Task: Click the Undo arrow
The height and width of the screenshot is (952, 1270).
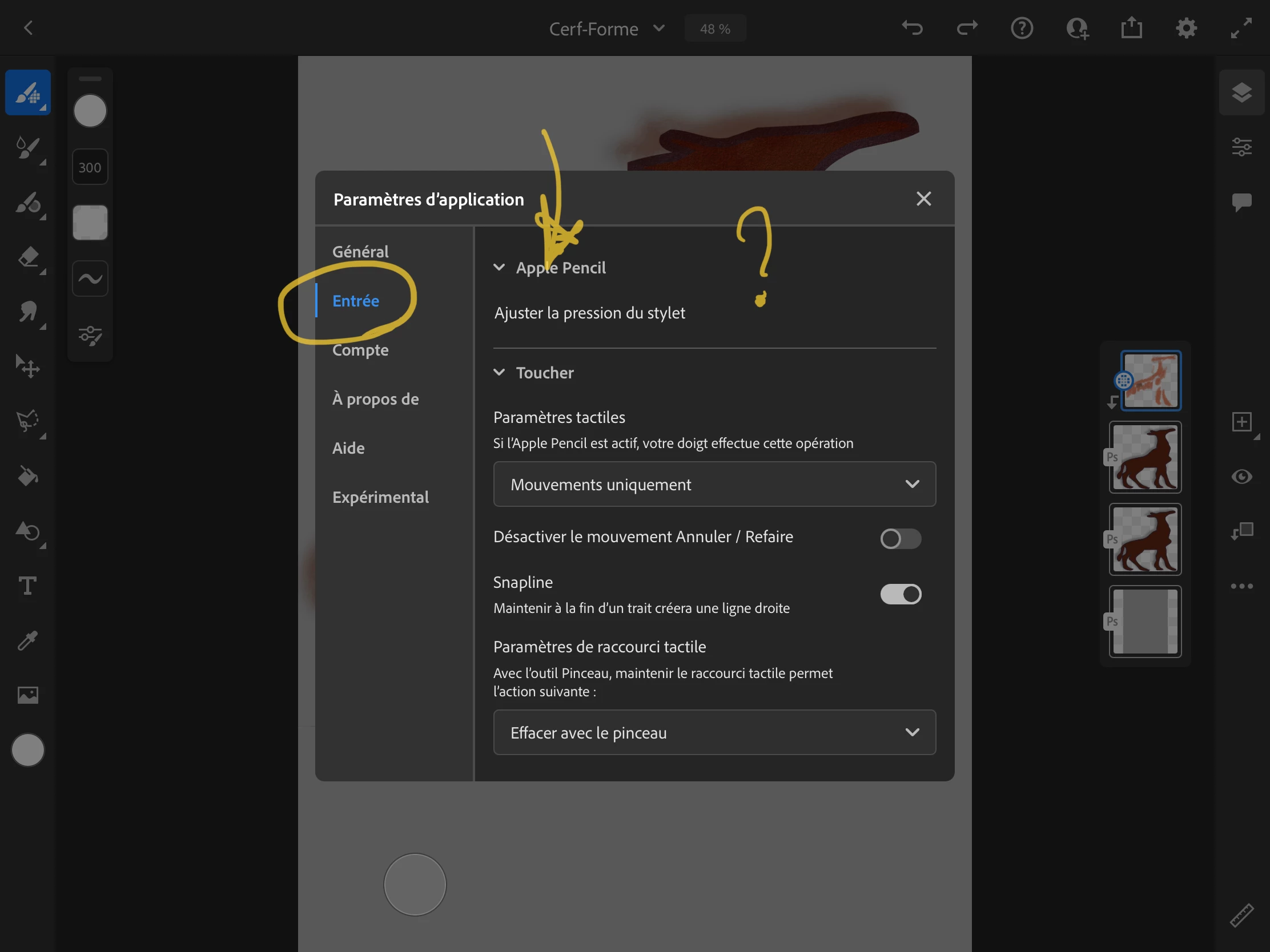Action: click(x=912, y=28)
